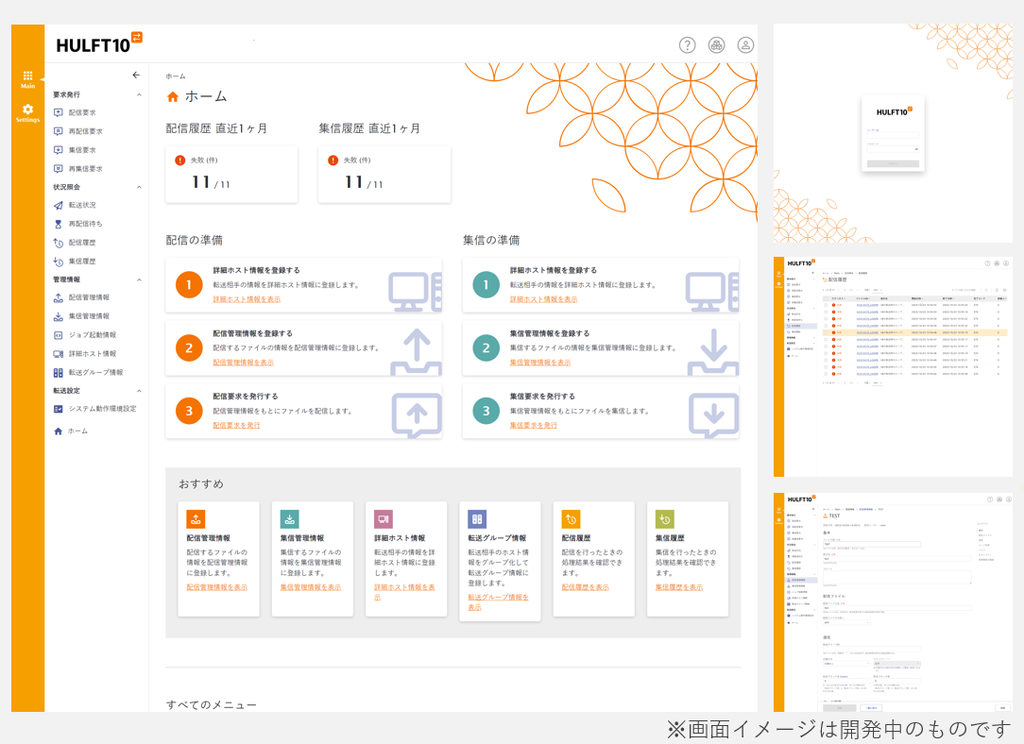1024x744 pixels.
Task: Click the pink 詳細ホスト情報 icon in おすすめ
Action: click(383, 519)
